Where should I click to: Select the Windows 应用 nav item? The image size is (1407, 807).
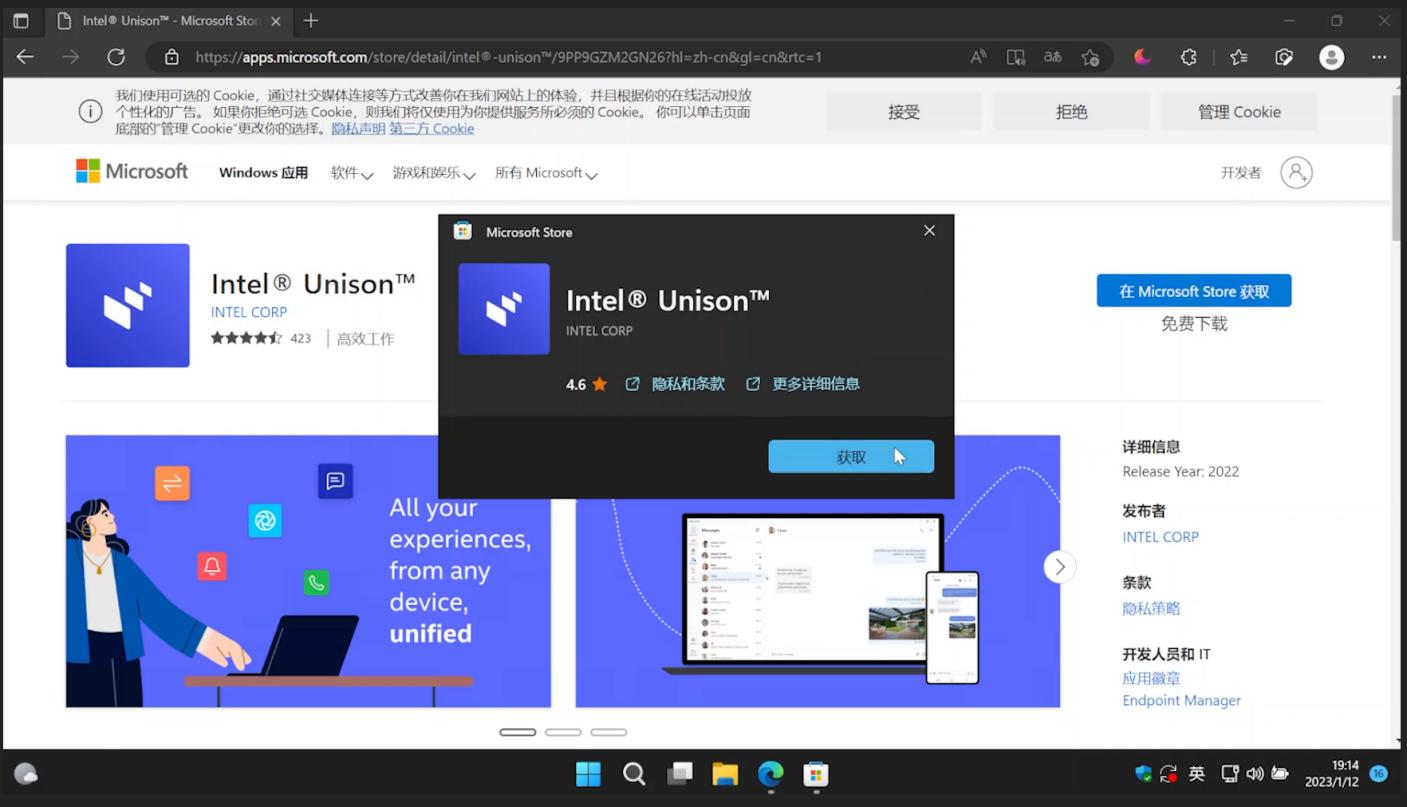pos(263,173)
